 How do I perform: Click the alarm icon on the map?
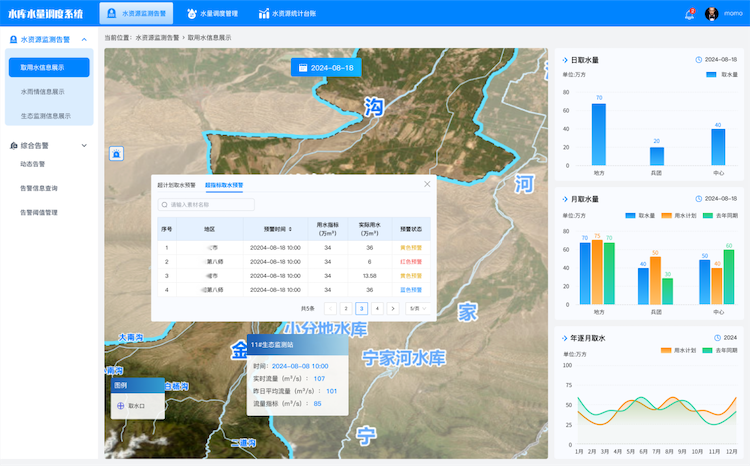(x=116, y=154)
